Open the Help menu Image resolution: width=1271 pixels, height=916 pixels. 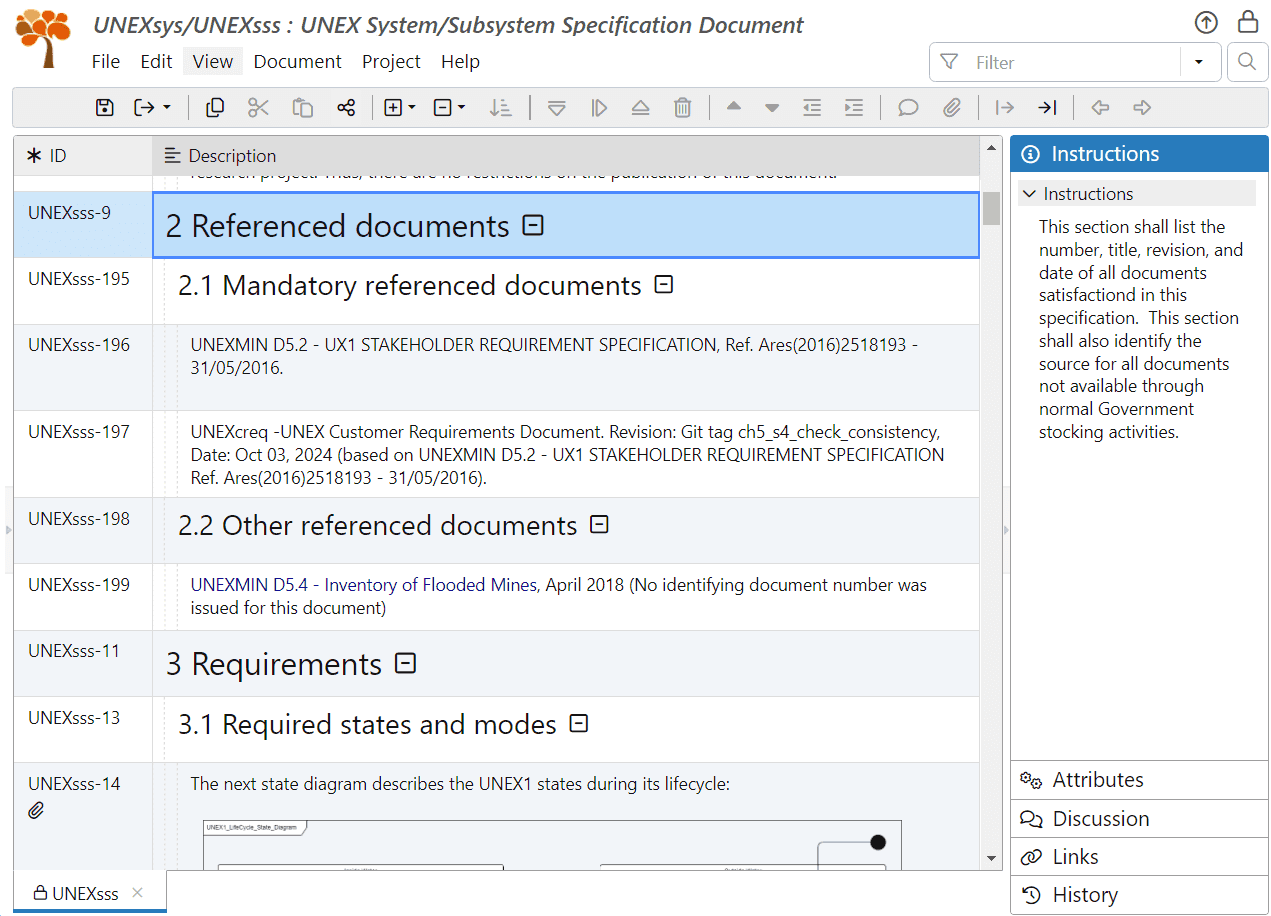click(460, 61)
